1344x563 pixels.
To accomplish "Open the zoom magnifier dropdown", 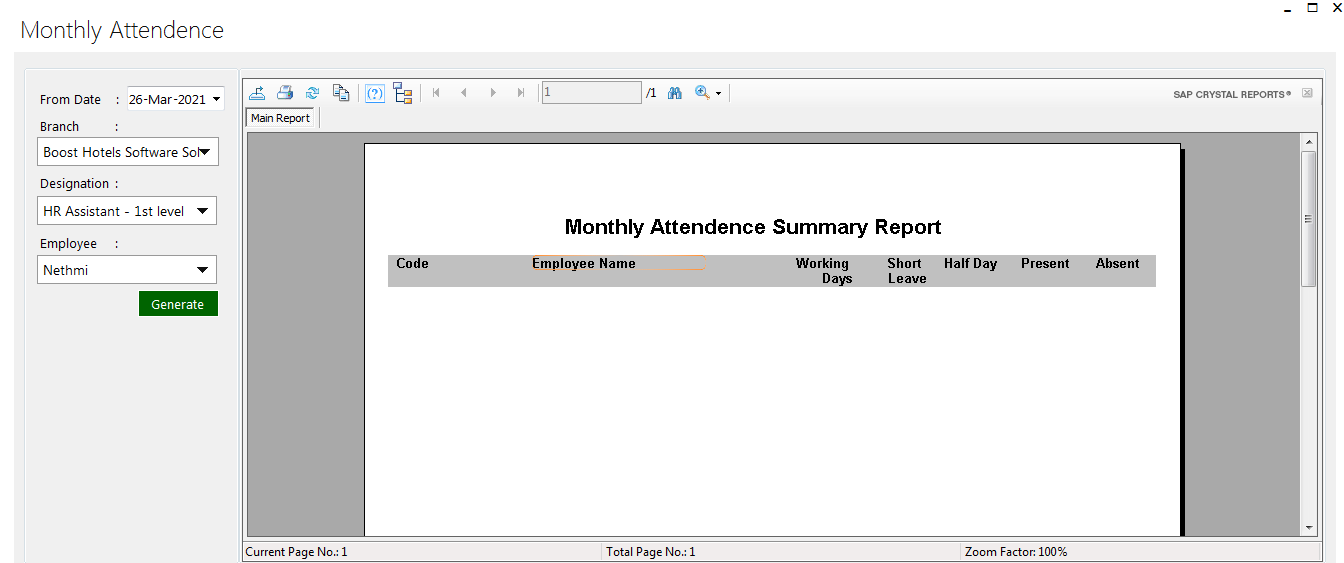I will [708, 93].
